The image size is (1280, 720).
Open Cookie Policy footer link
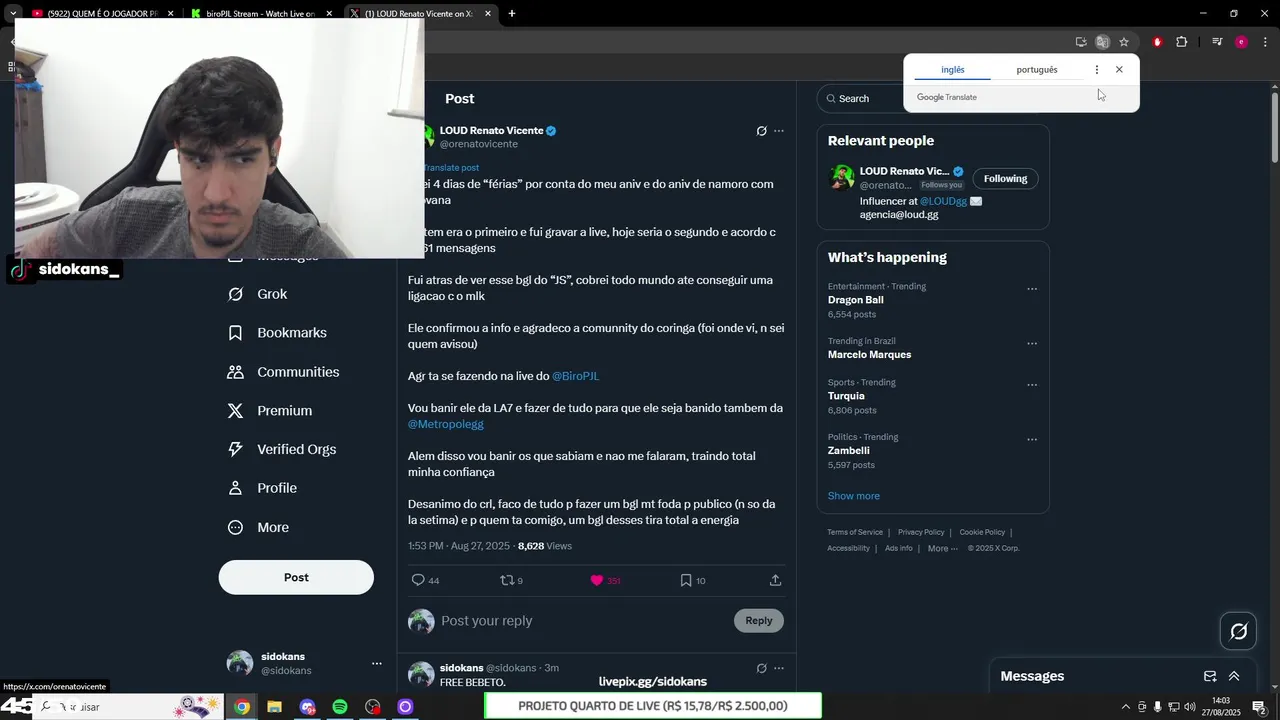point(982,532)
